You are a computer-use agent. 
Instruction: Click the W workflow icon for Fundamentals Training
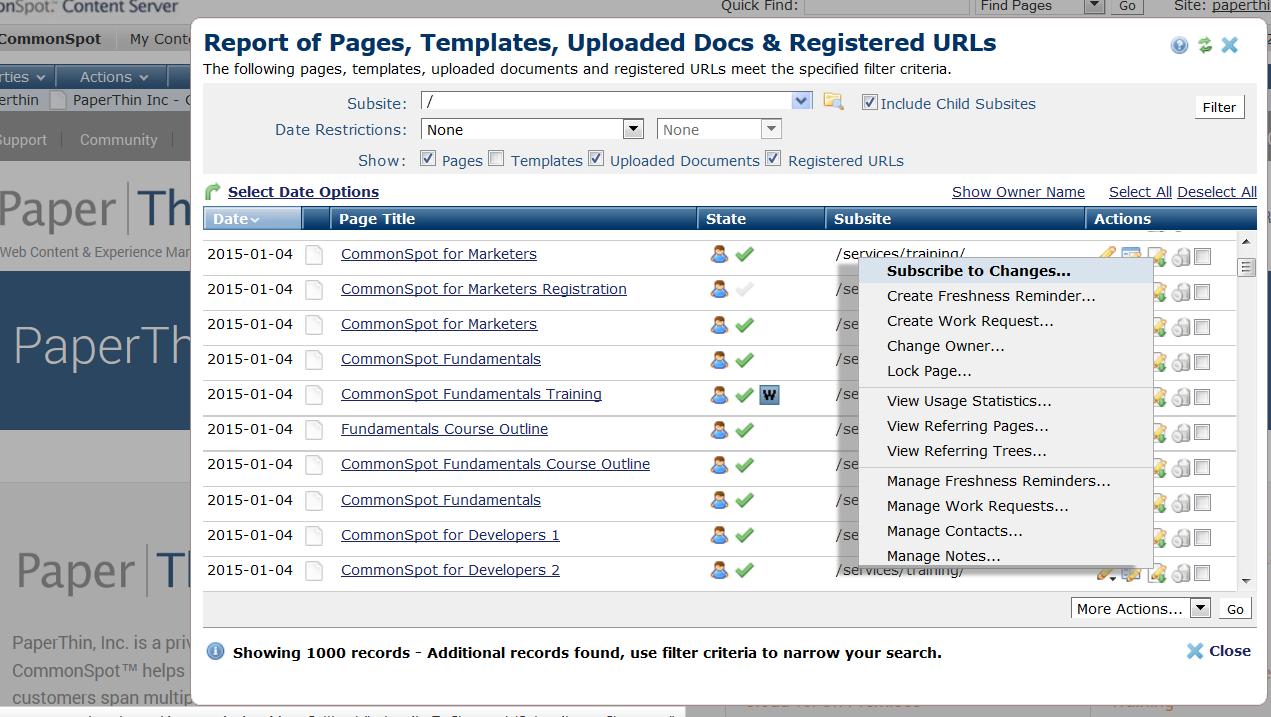(x=769, y=395)
